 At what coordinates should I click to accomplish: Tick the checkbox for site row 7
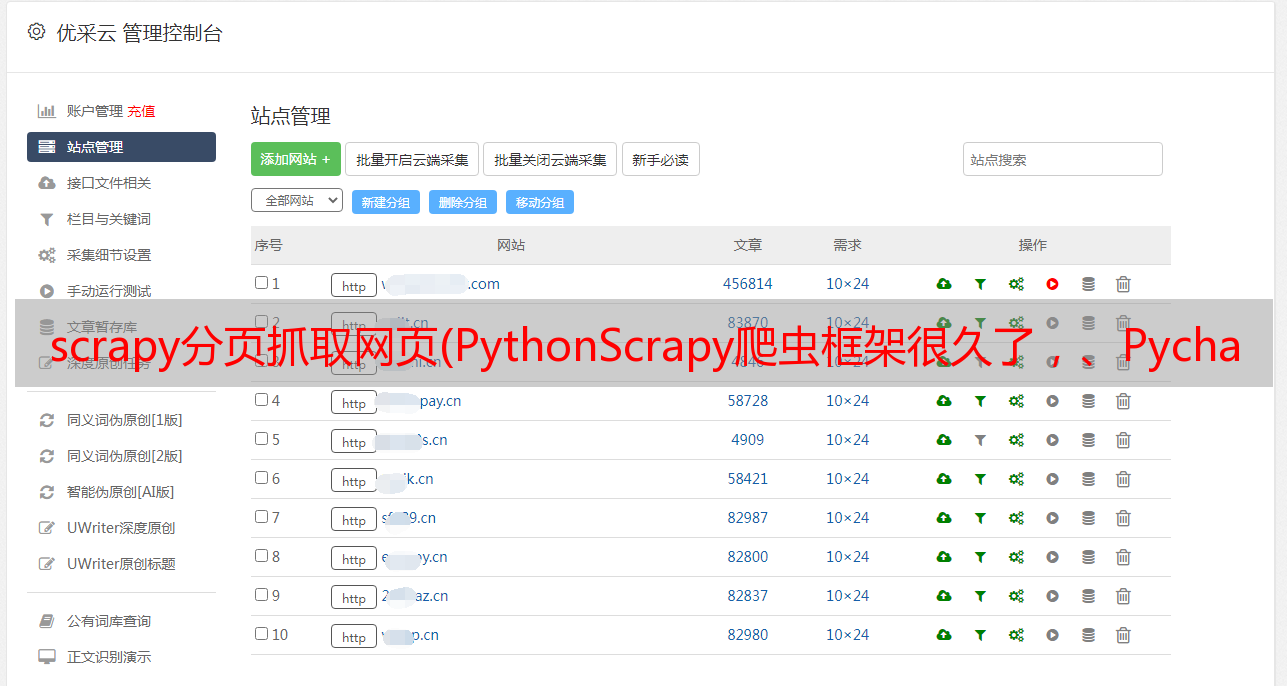pyautogui.click(x=261, y=517)
